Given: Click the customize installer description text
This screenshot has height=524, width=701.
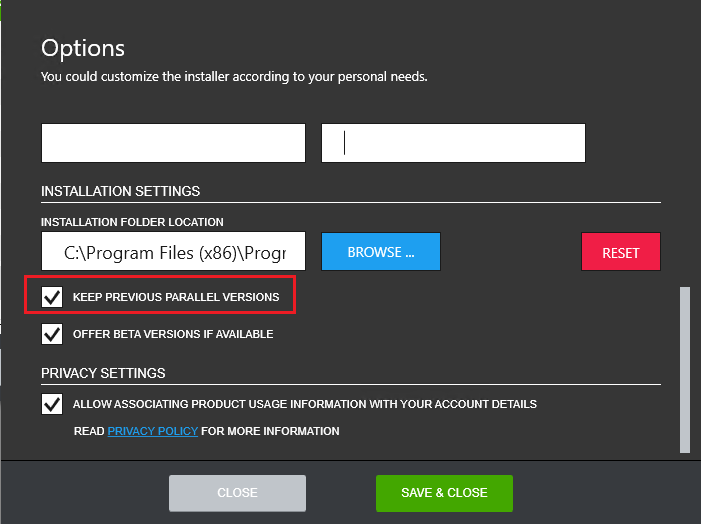Looking at the screenshot, I should pos(234,76).
